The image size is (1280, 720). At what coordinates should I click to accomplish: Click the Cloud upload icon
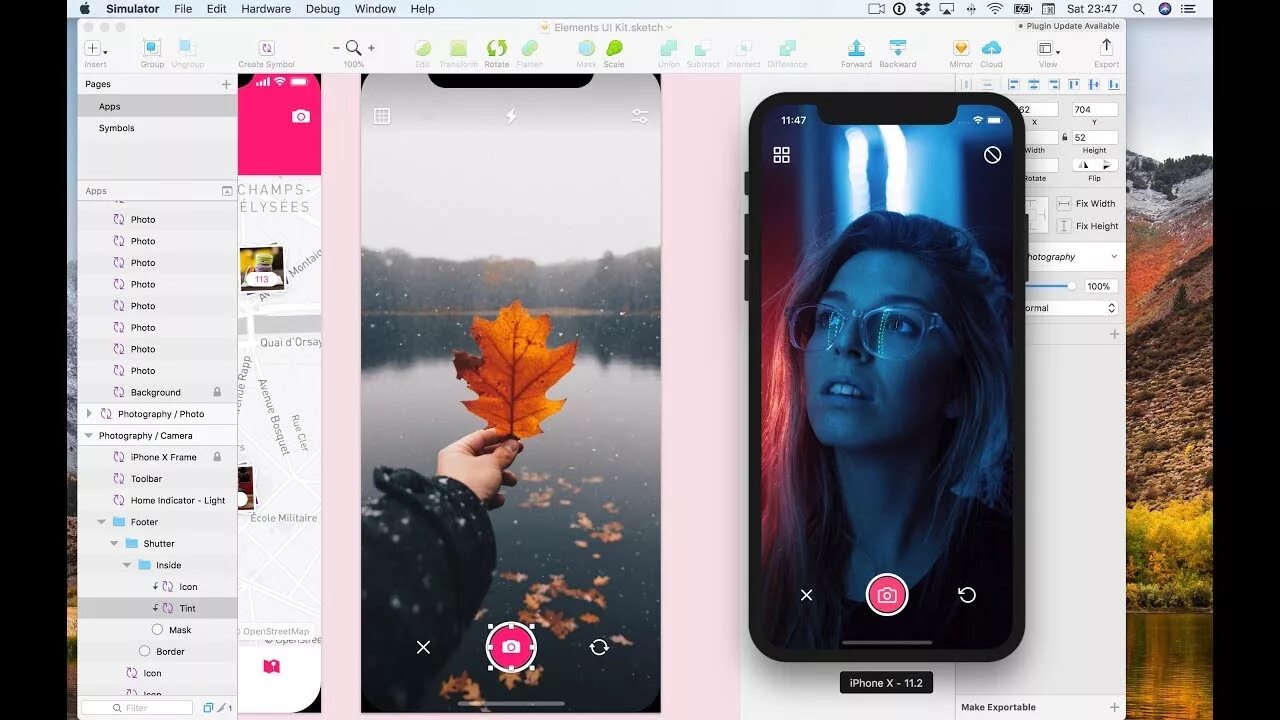click(x=991, y=48)
